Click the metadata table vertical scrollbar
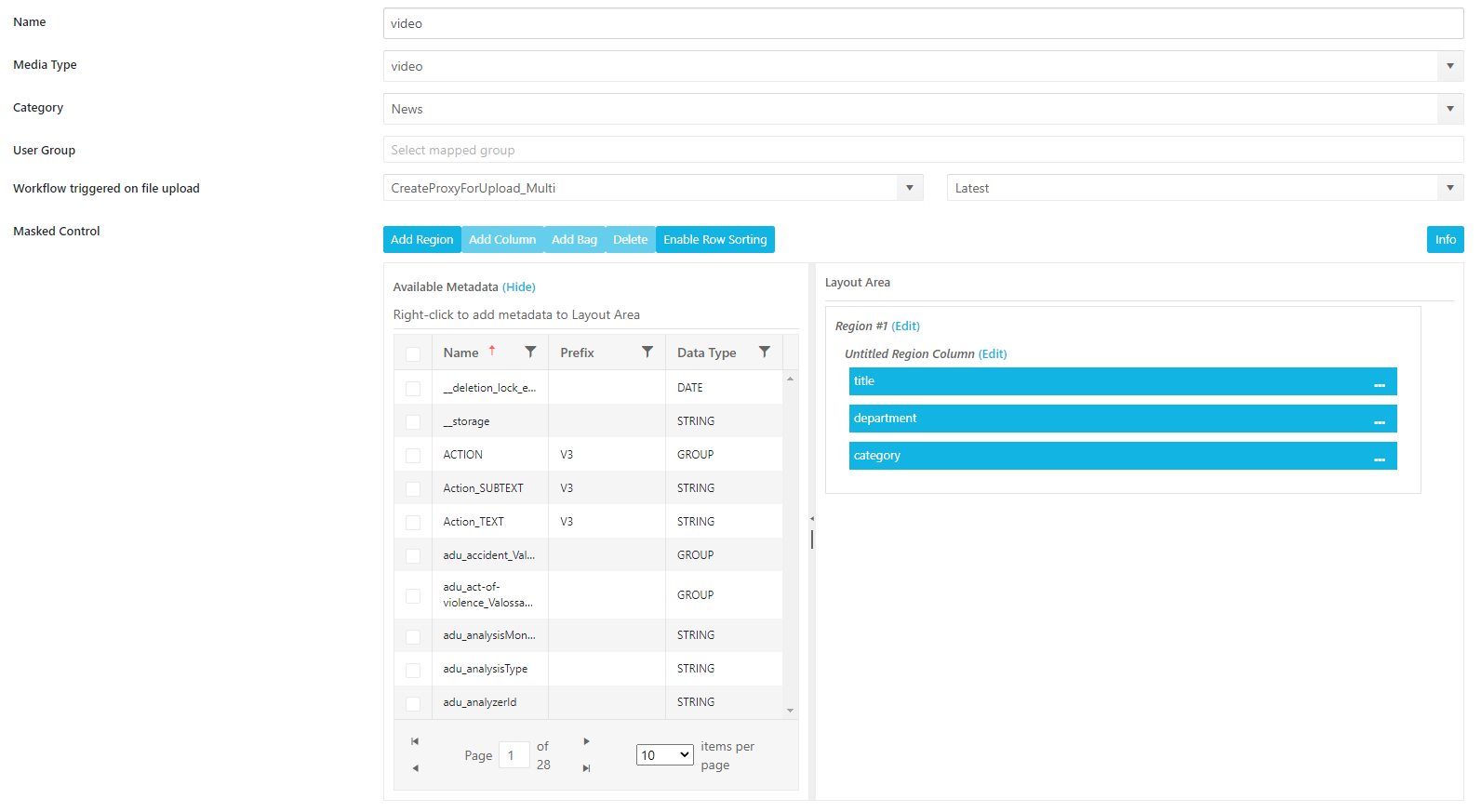The height and width of the screenshot is (812, 1481). click(x=790, y=544)
